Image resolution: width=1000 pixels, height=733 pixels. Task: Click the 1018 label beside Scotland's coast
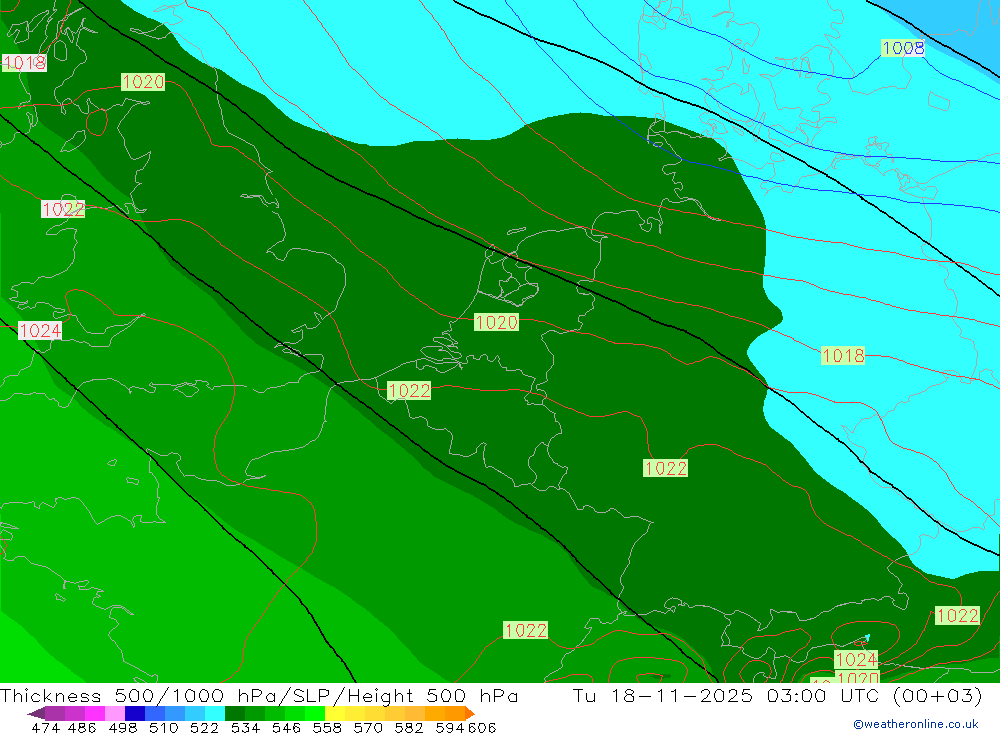point(24,63)
